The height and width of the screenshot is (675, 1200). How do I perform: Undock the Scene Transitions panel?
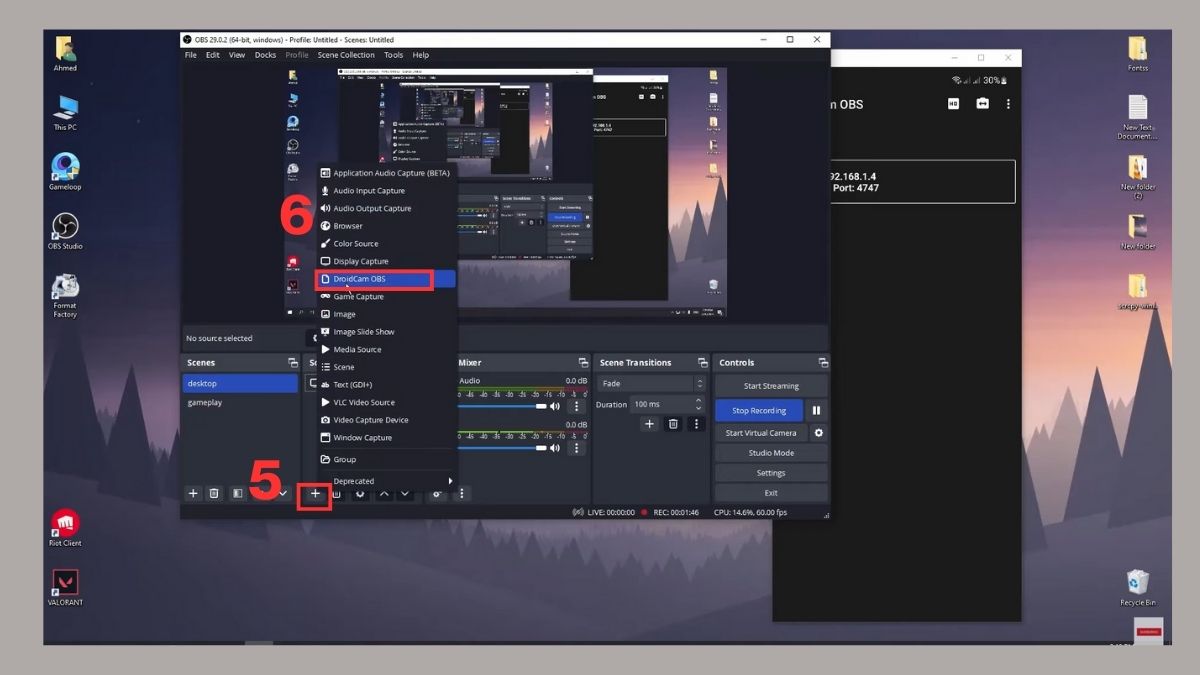[702, 363]
